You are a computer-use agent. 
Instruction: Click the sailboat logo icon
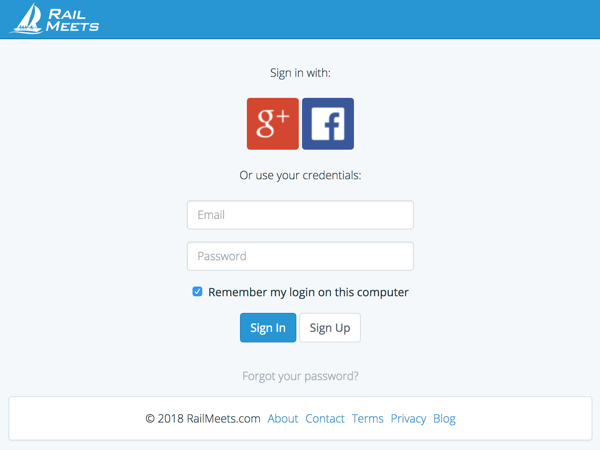(27, 19)
